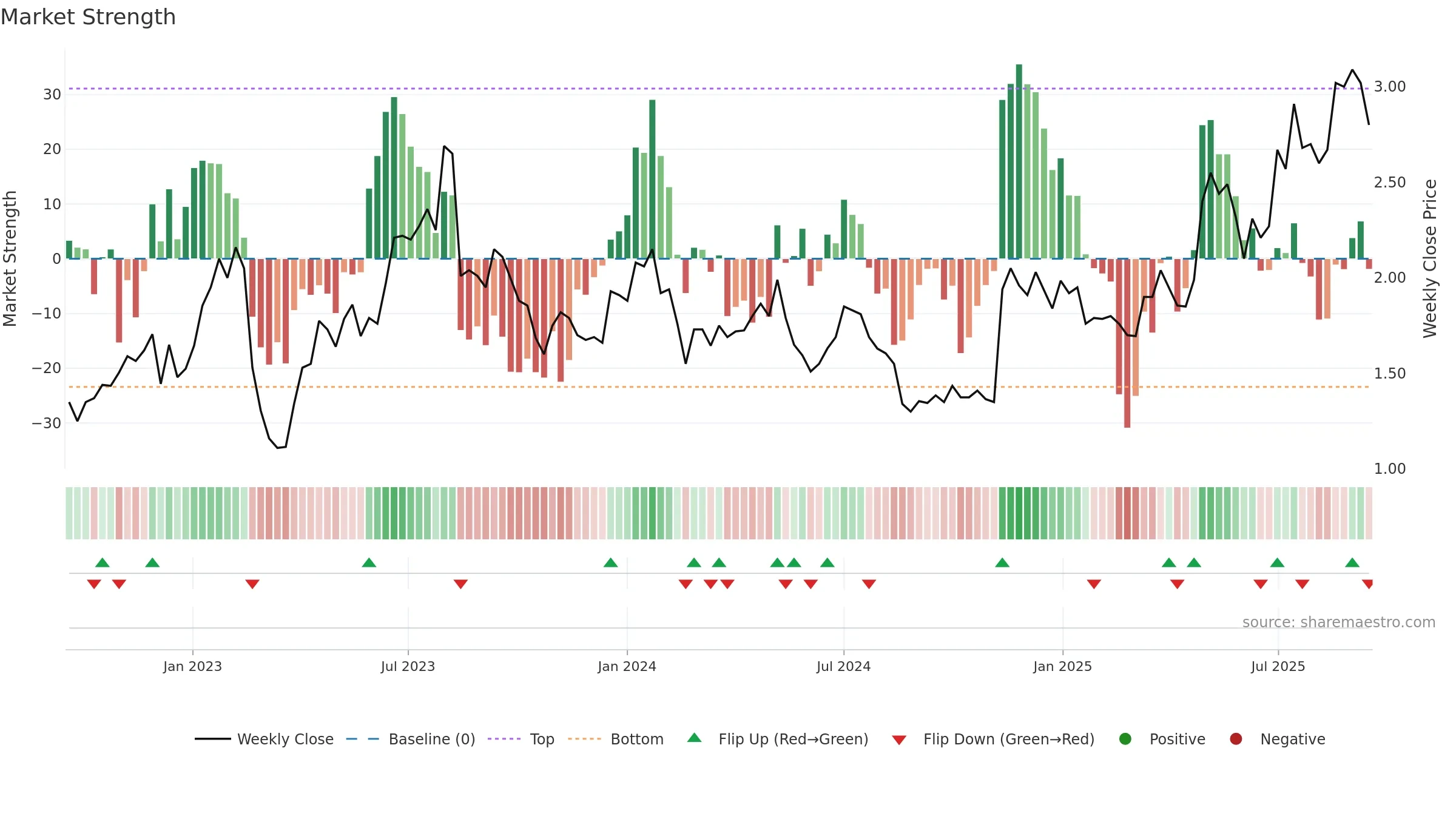Select the green flip-up marker before Jan 2024
The width and height of the screenshot is (1456, 819).
tap(610, 562)
